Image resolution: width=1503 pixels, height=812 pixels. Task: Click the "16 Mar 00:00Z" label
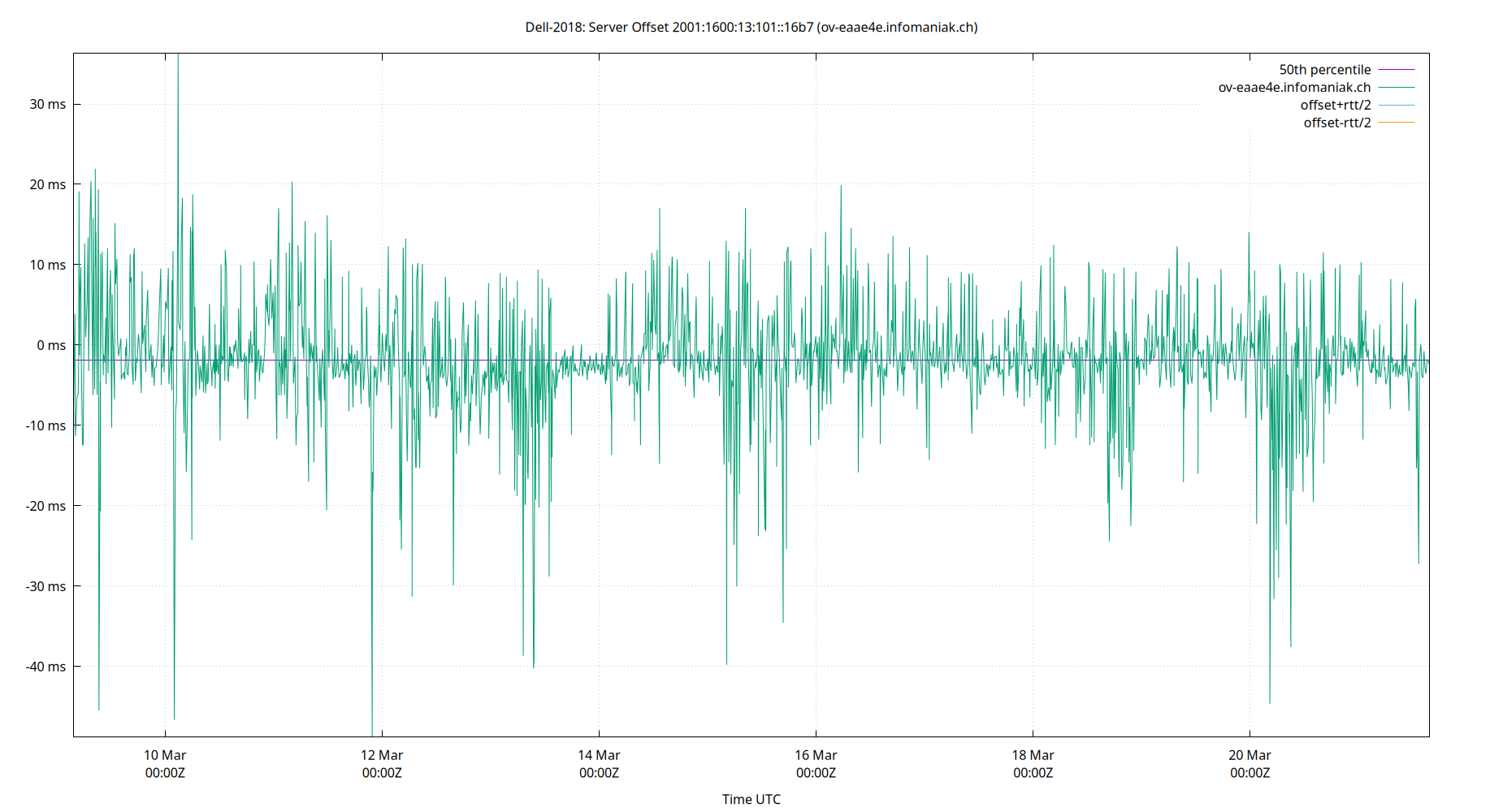[818, 763]
